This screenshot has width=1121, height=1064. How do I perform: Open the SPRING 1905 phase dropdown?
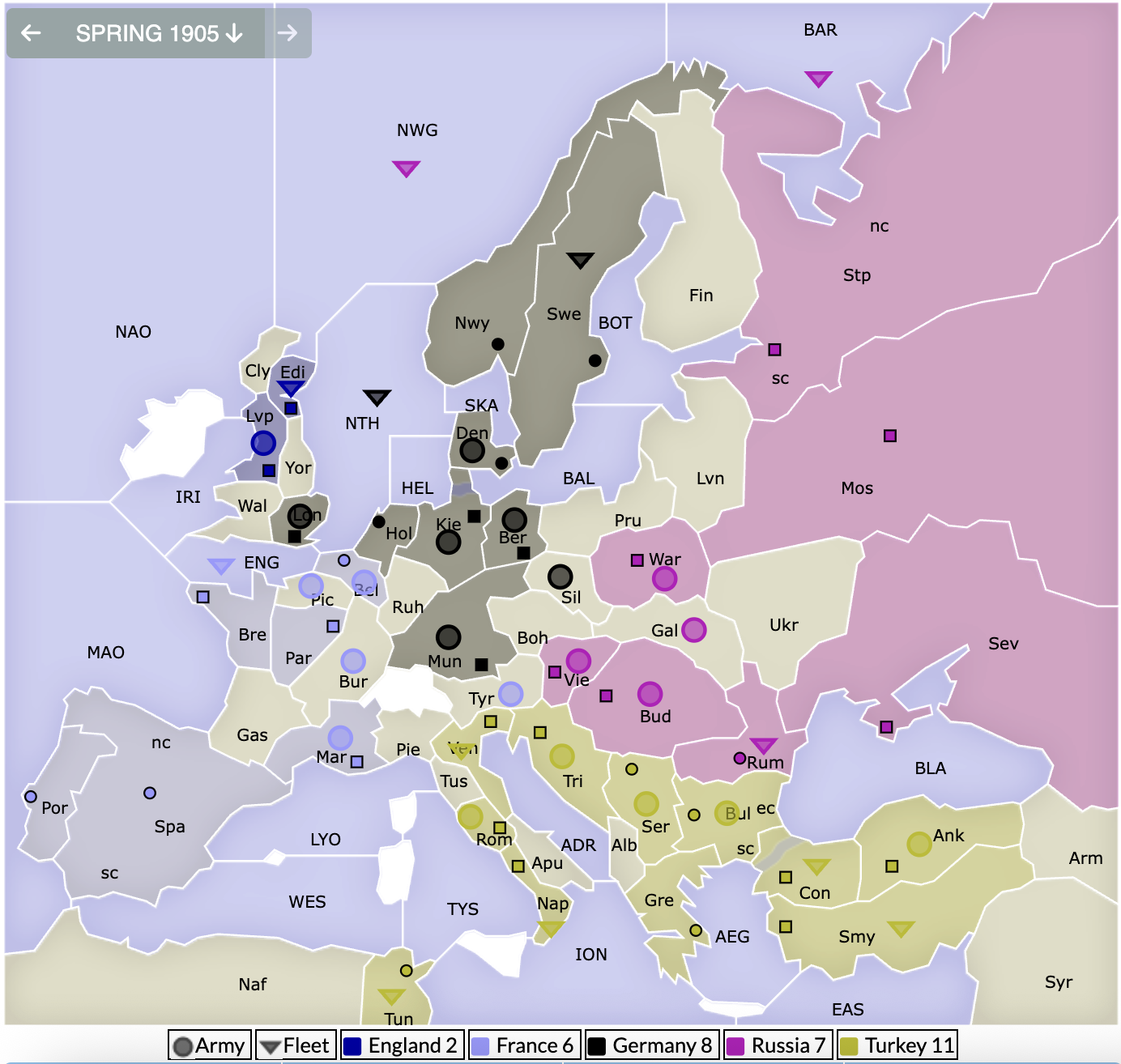tap(158, 34)
